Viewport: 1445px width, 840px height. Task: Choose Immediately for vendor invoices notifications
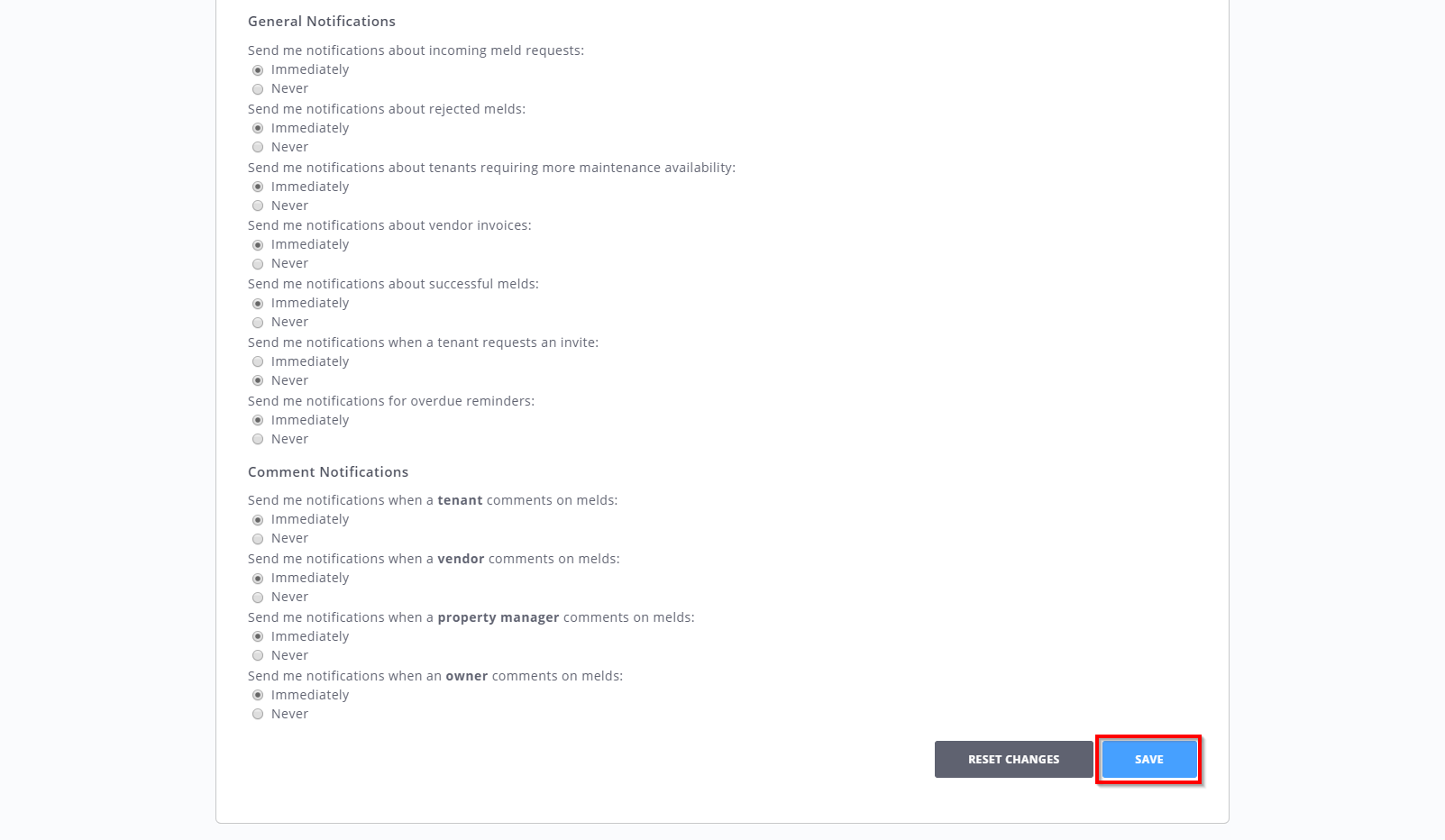[258, 245]
